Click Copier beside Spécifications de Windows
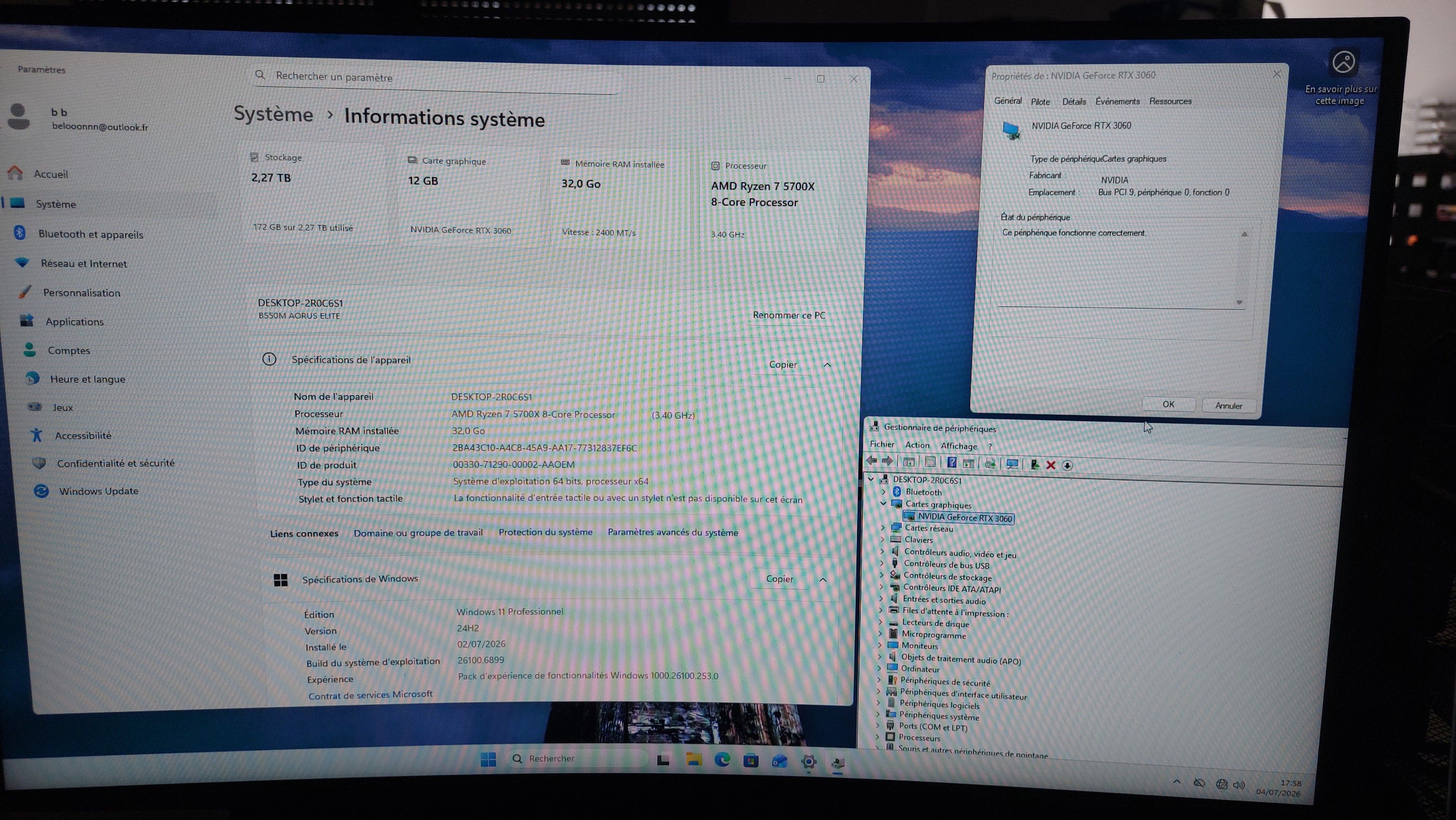This screenshot has width=1456, height=820. pos(779,579)
